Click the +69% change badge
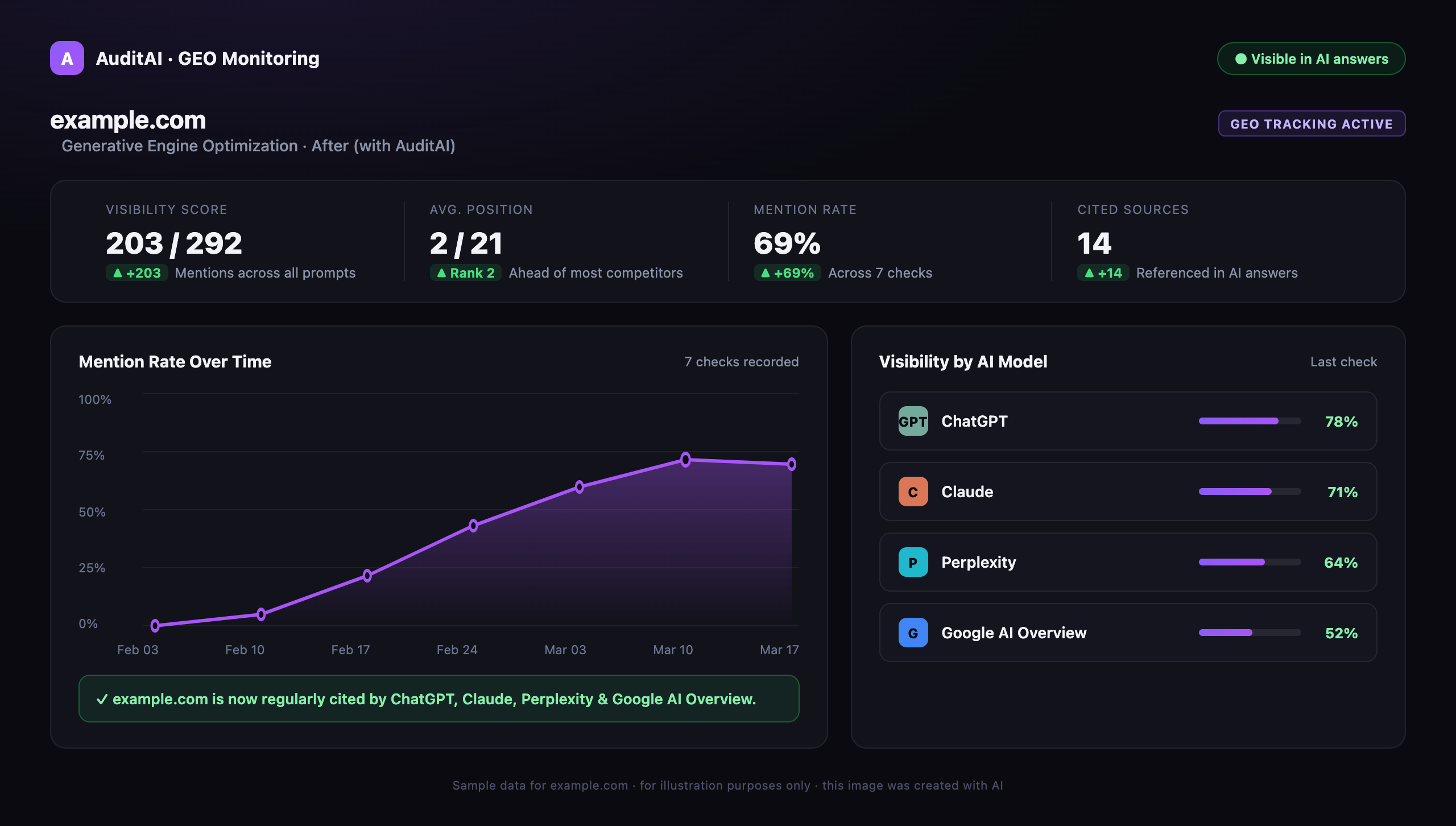 pyautogui.click(x=788, y=273)
